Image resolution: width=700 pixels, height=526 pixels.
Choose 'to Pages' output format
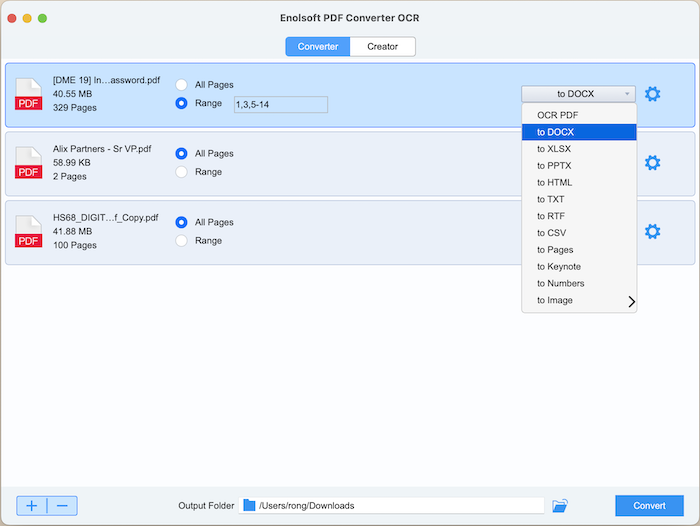pos(579,250)
